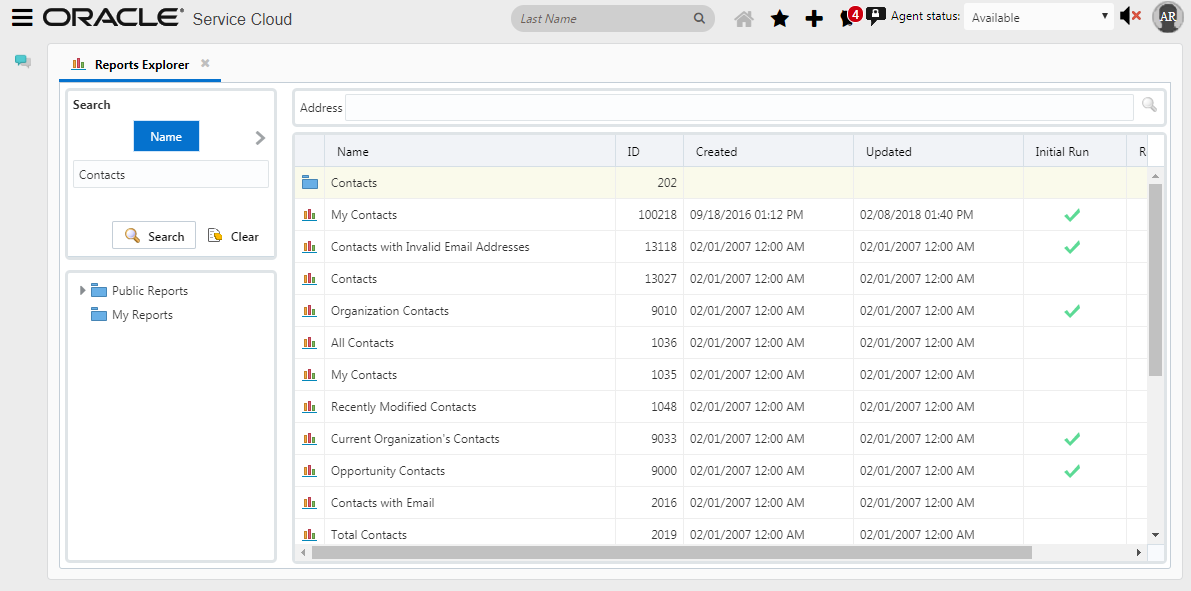Select the Total Contacts report name

[368, 534]
